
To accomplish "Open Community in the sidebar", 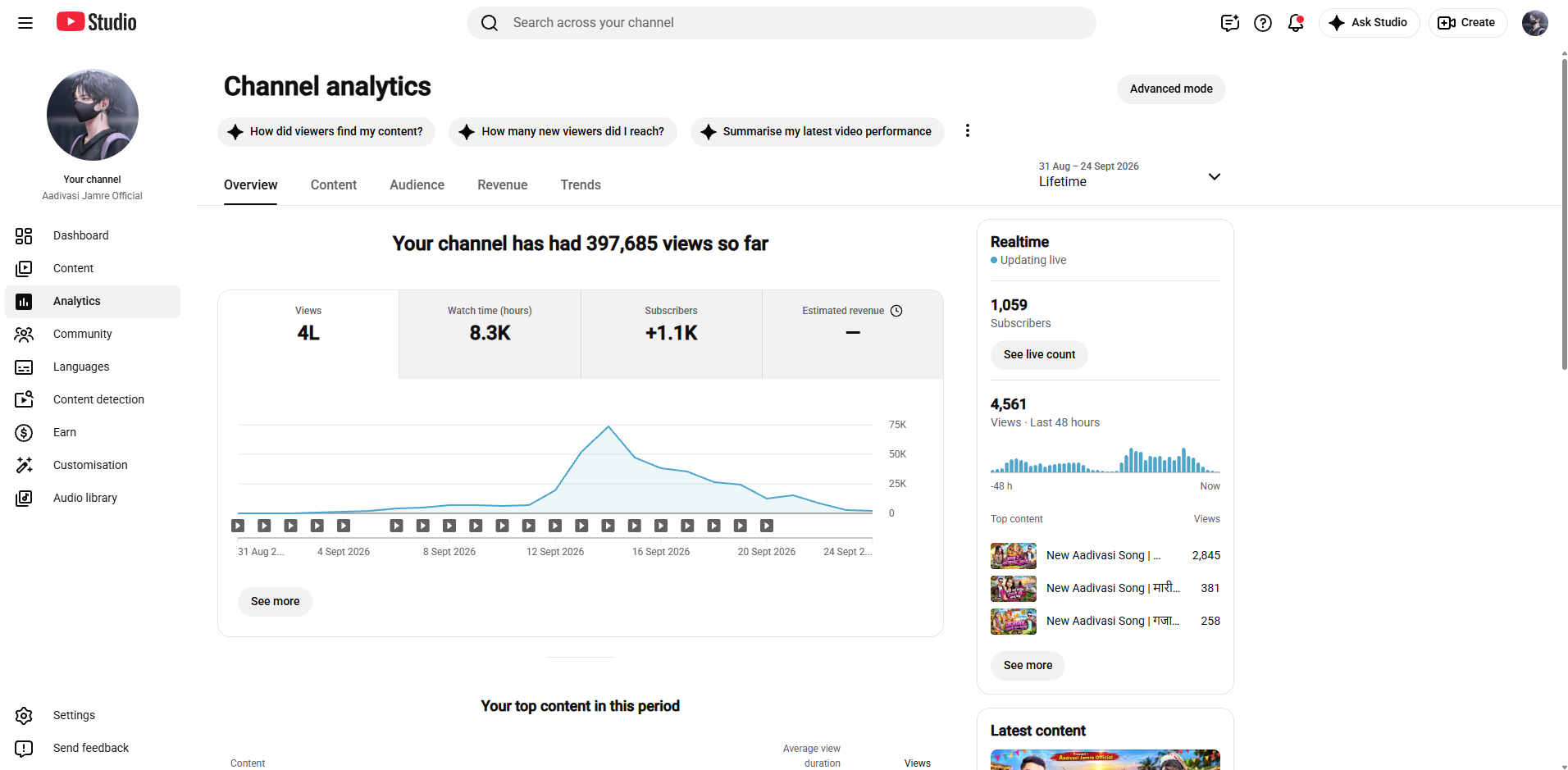I will [92, 335].
